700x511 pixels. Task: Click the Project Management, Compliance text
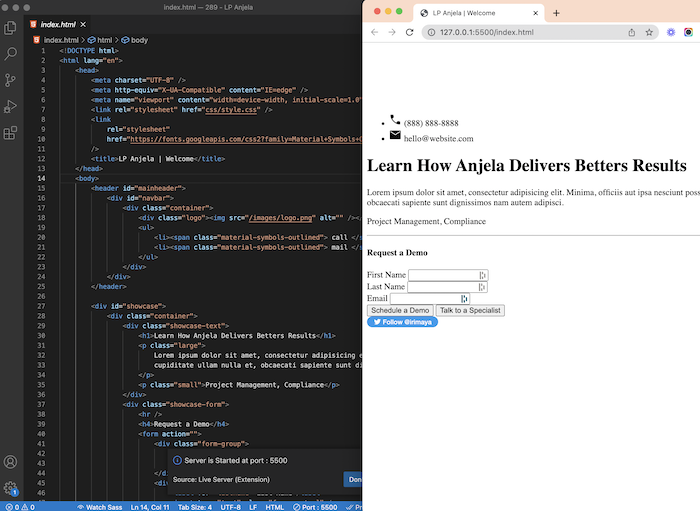[426, 221]
